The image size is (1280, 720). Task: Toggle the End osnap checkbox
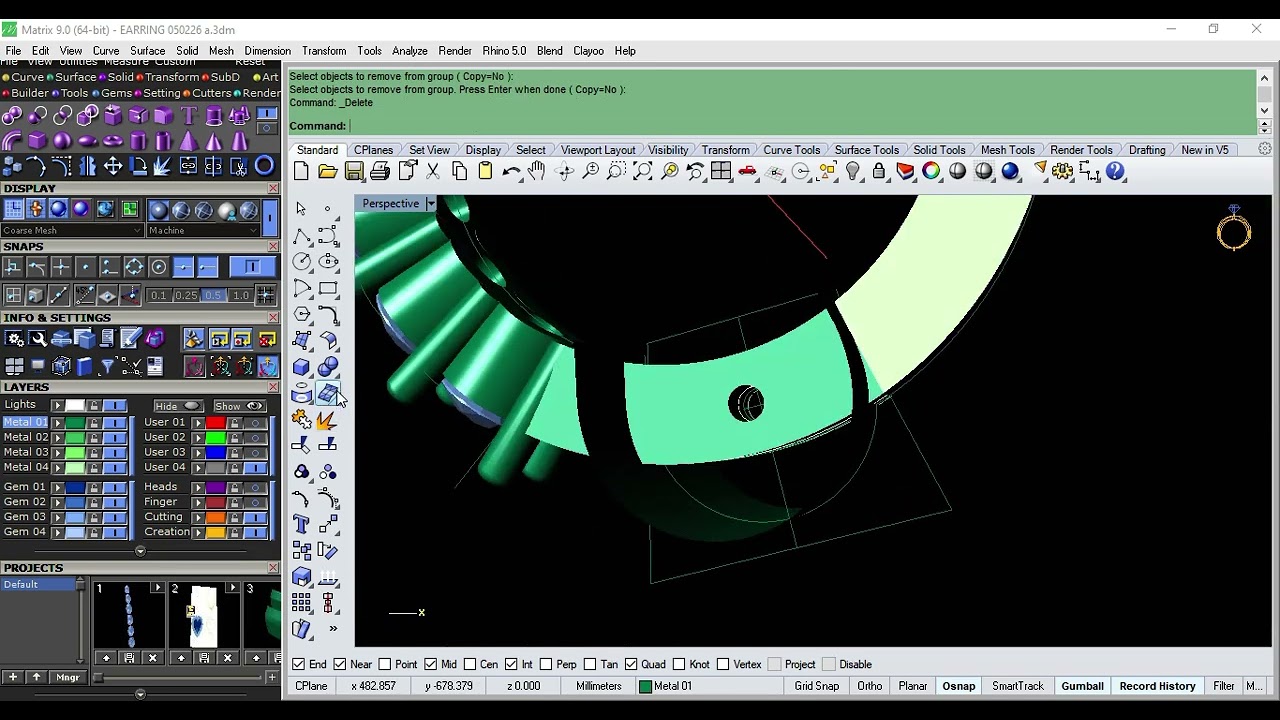click(x=298, y=664)
